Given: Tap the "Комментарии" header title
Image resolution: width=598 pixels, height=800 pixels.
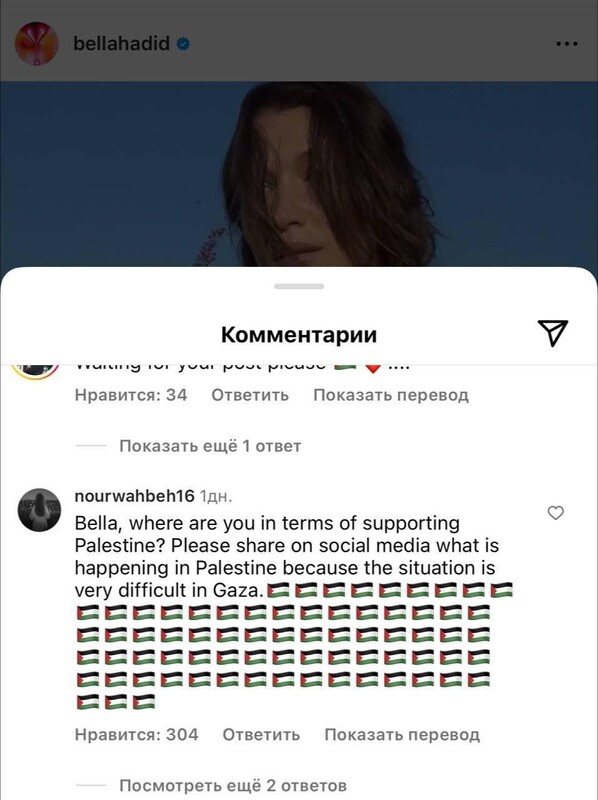Looking at the screenshot, I should pos(299,335).
